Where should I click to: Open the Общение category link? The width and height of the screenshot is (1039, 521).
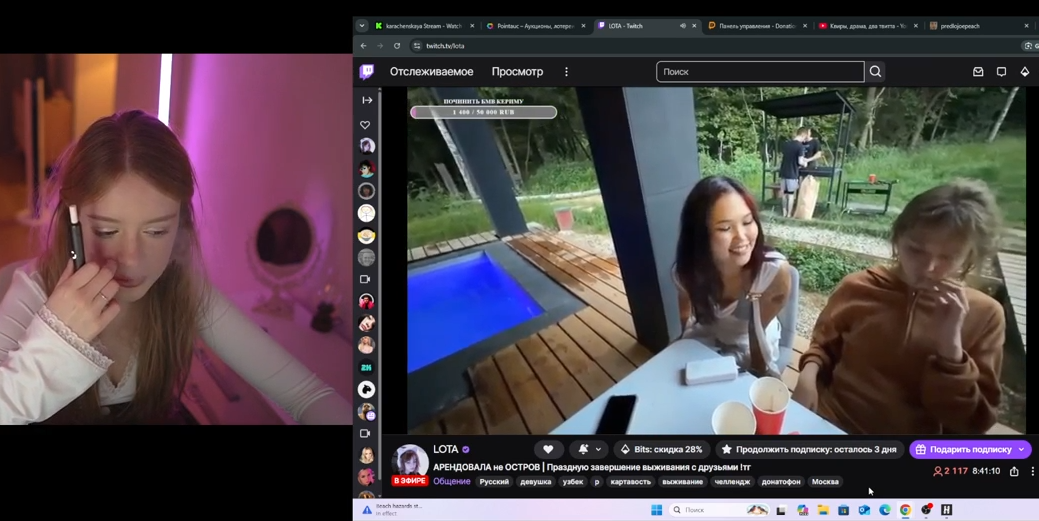(452, 482)
